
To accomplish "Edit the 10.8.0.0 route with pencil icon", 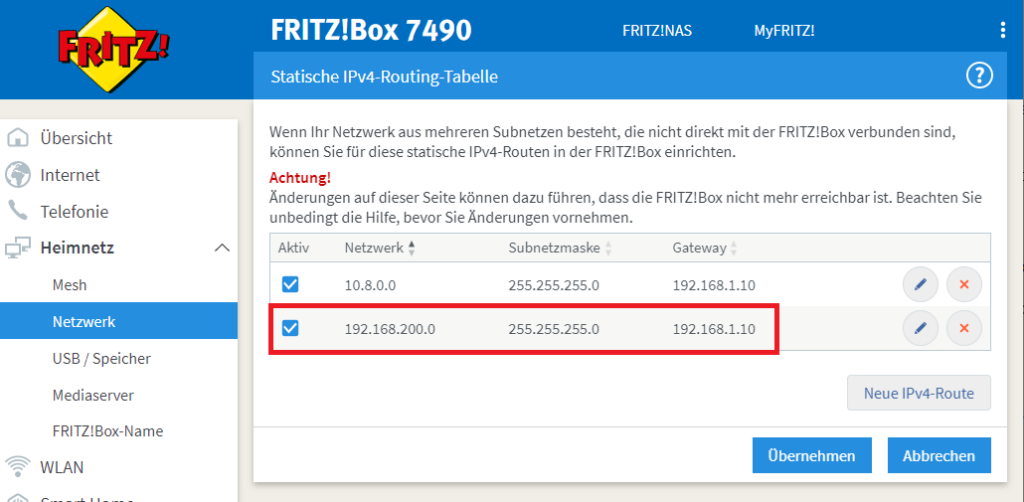I will pyautogui.click(x=920, y=285).
